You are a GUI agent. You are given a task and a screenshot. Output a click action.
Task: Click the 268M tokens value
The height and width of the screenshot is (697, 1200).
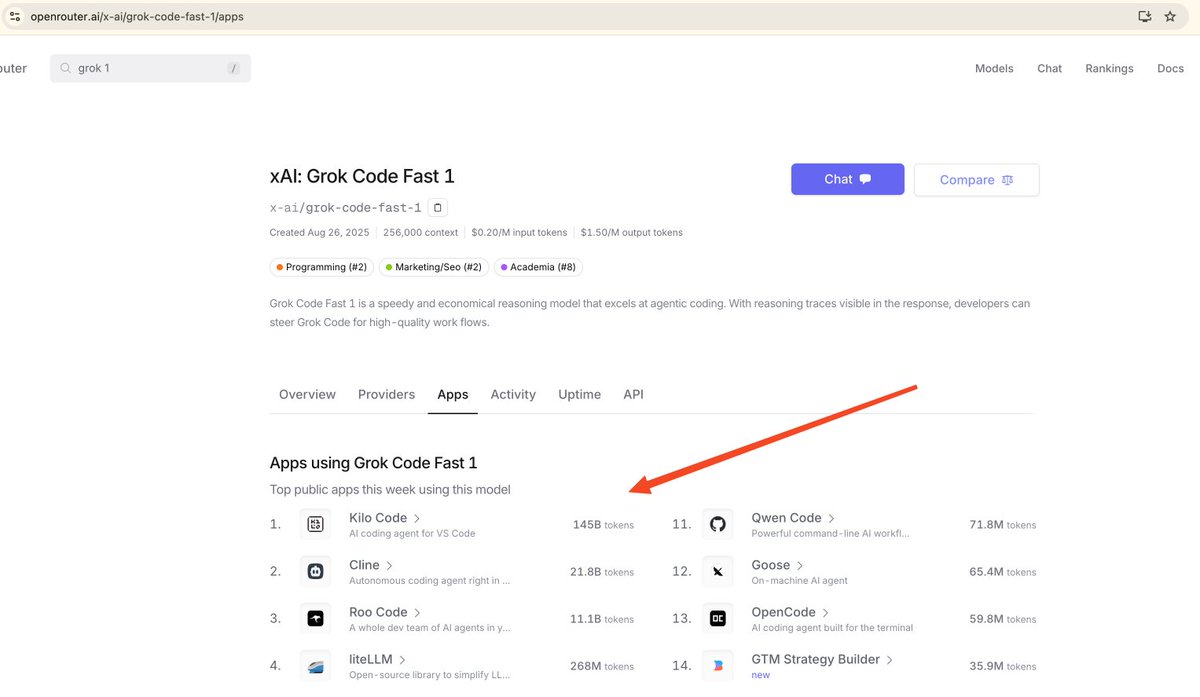(x=602, y=666)
